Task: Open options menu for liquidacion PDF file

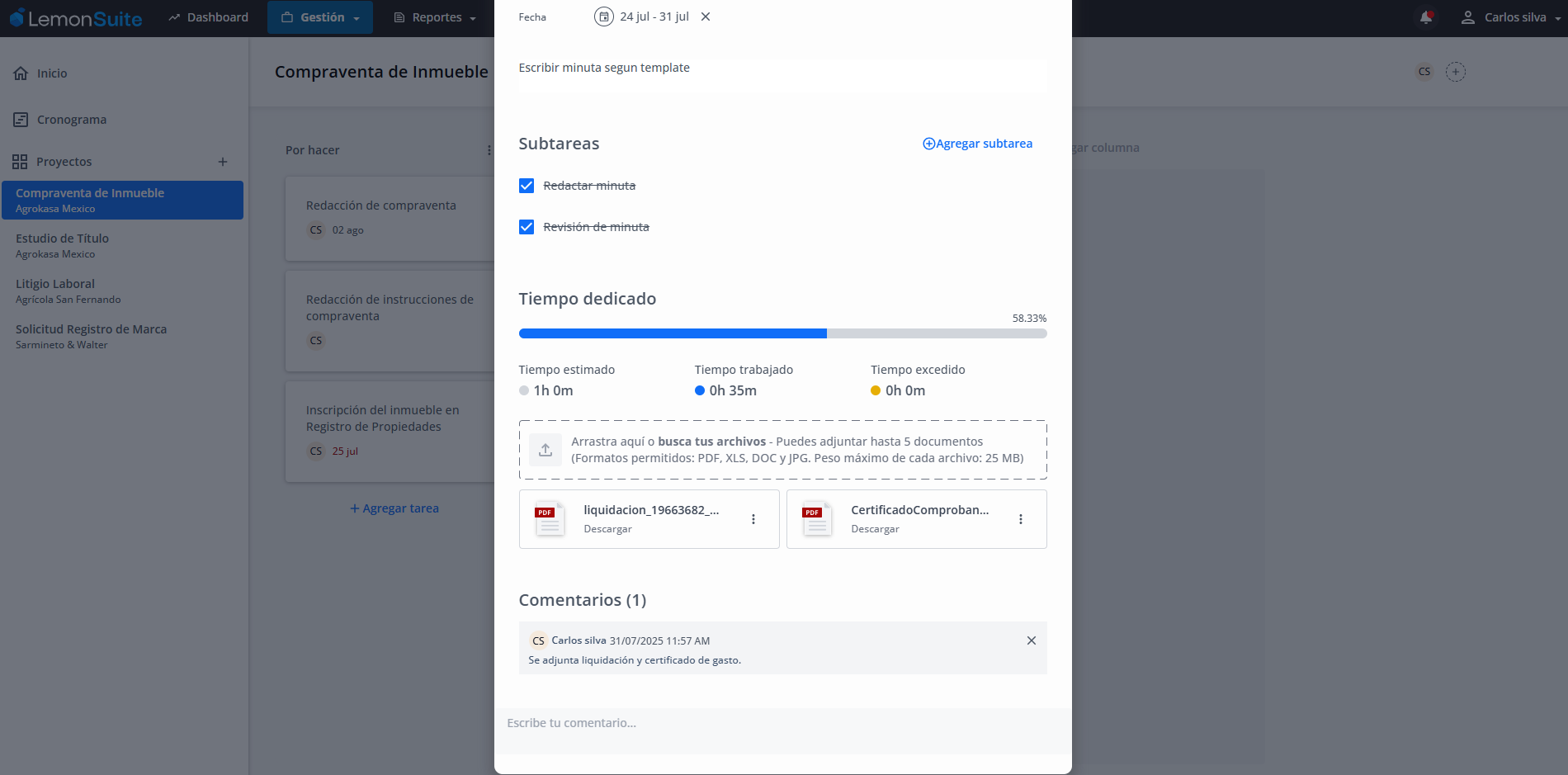Action: click(753, 519)
